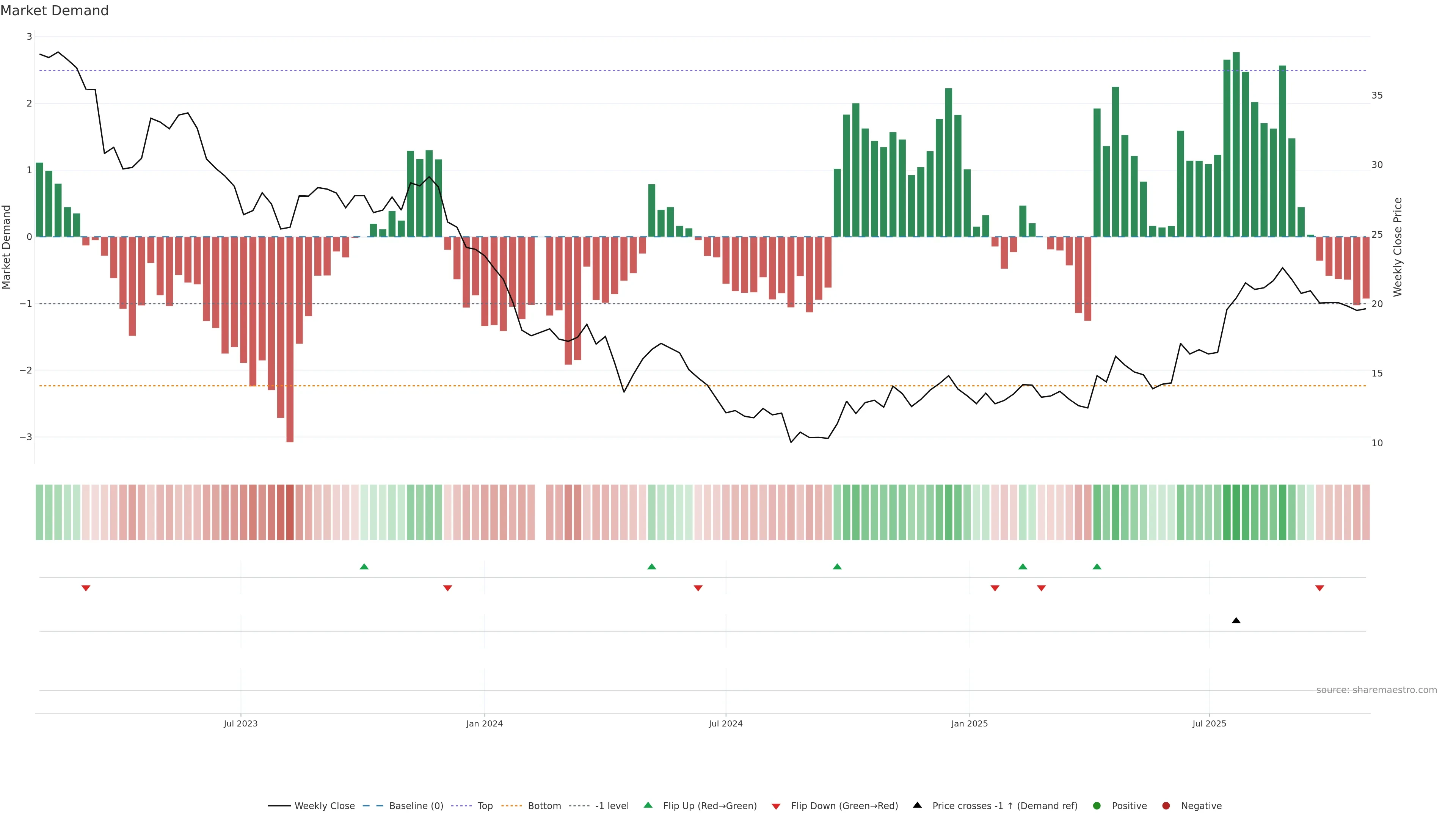Image resolution: width=1456 pixels, height=819 pixels.
Task: Click the red Negative legend dot
Action: [1166, 805]
